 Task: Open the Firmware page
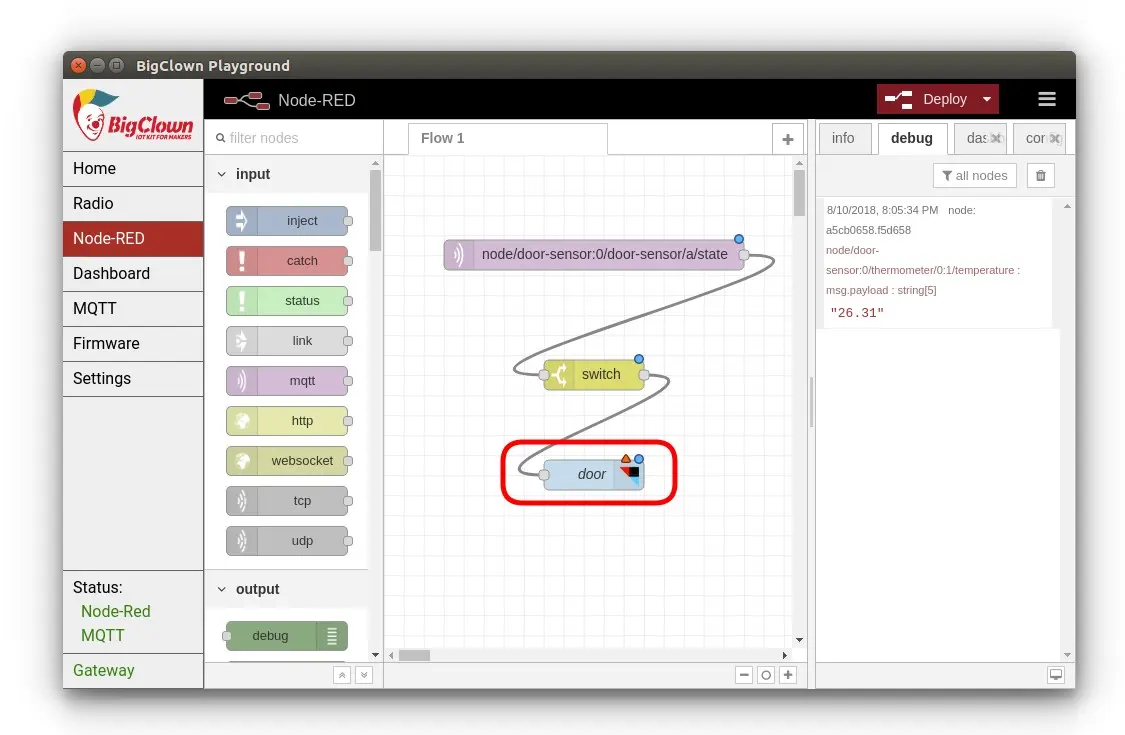coord(133,344)
